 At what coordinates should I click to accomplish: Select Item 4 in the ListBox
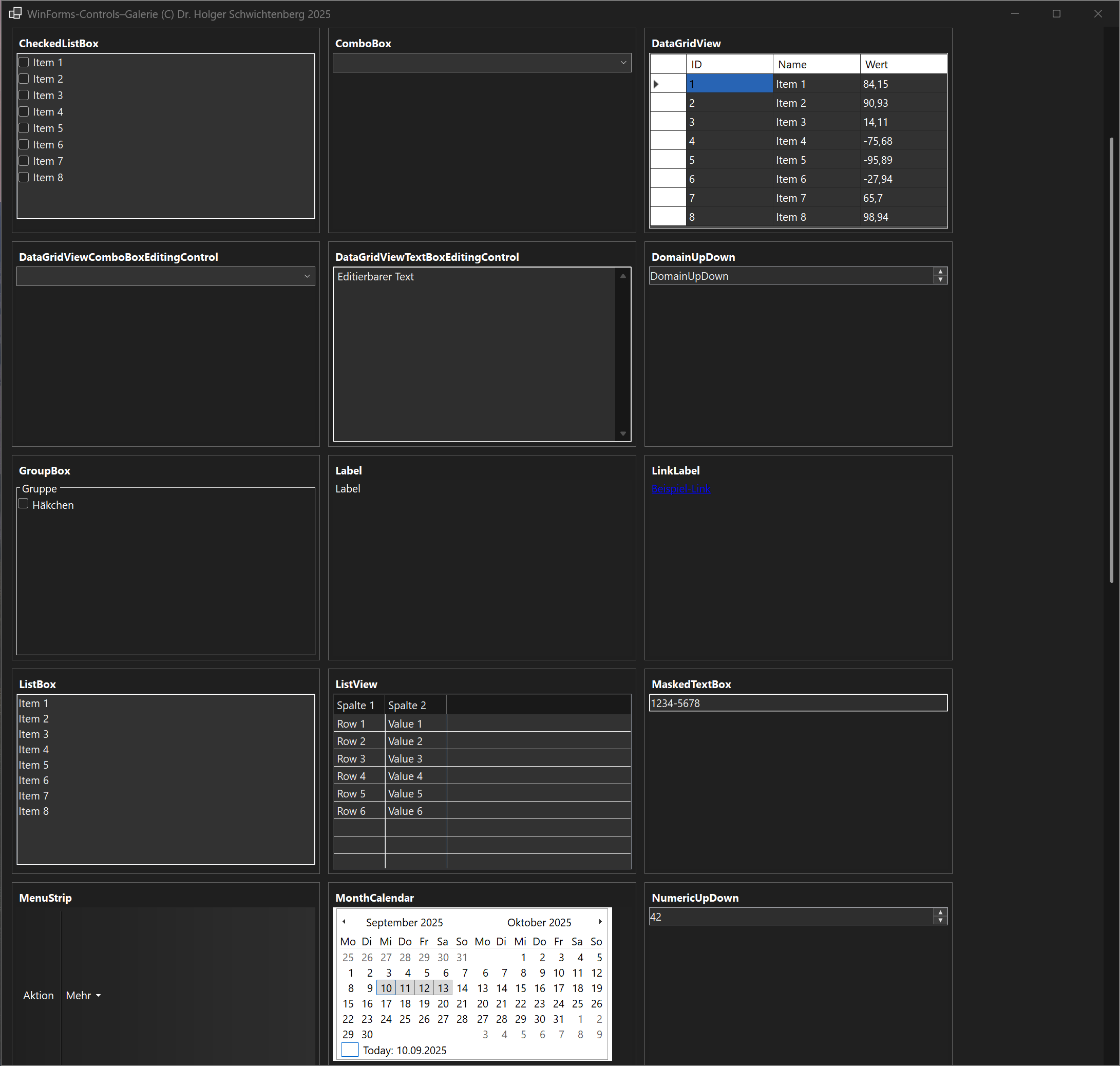34,749
